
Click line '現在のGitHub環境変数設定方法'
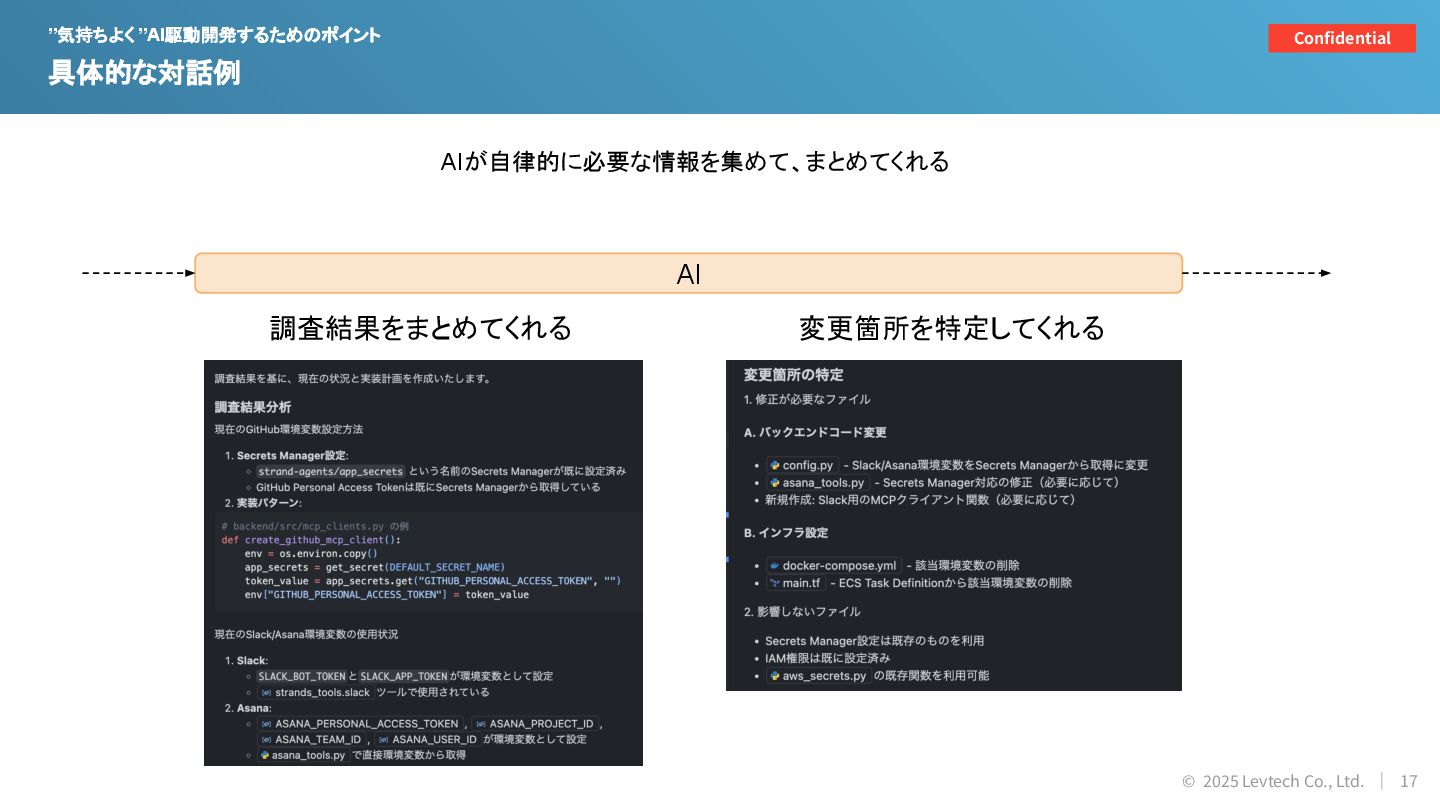tap(289, 429)
